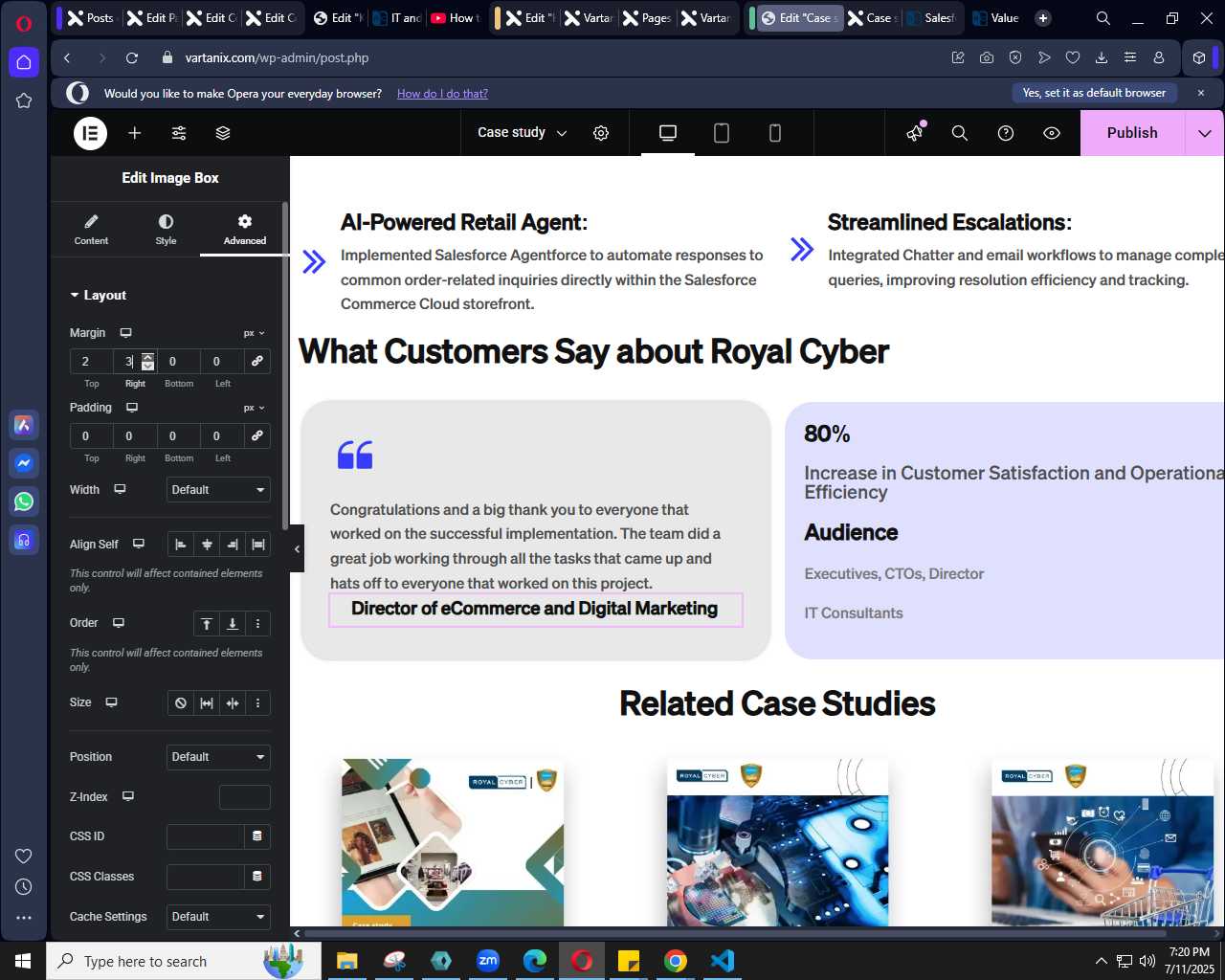Choose custom Size three dots

pos(258,703)
